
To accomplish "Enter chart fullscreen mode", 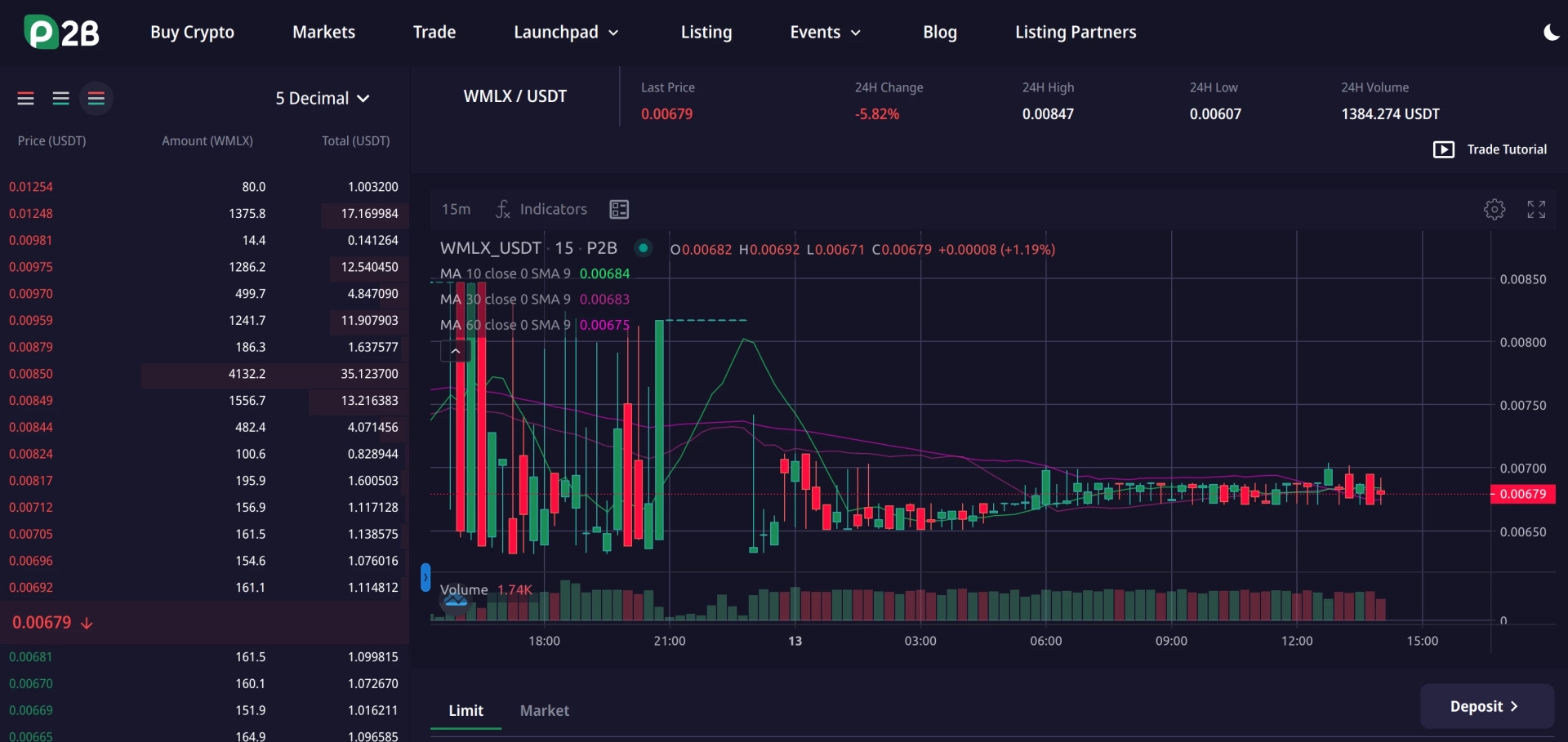I will pos(1536,210).
